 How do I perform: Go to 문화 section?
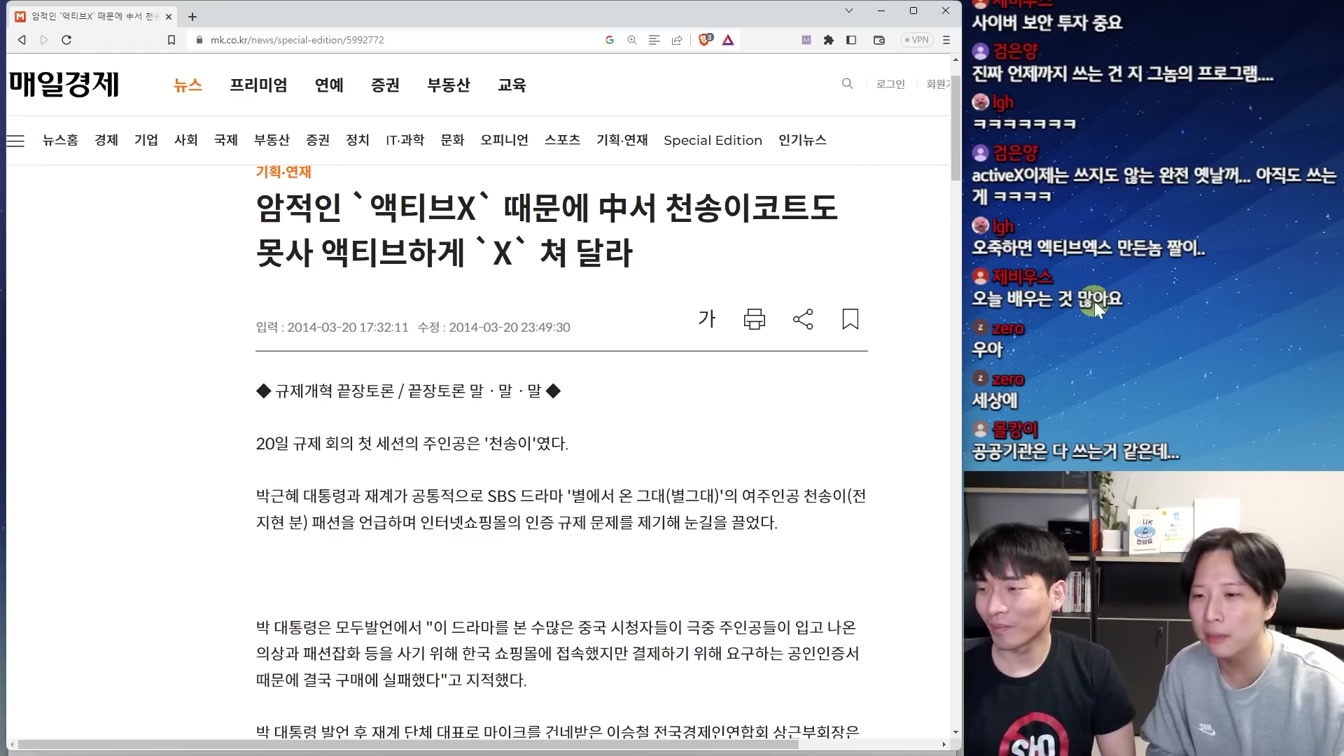coord(452,140)
